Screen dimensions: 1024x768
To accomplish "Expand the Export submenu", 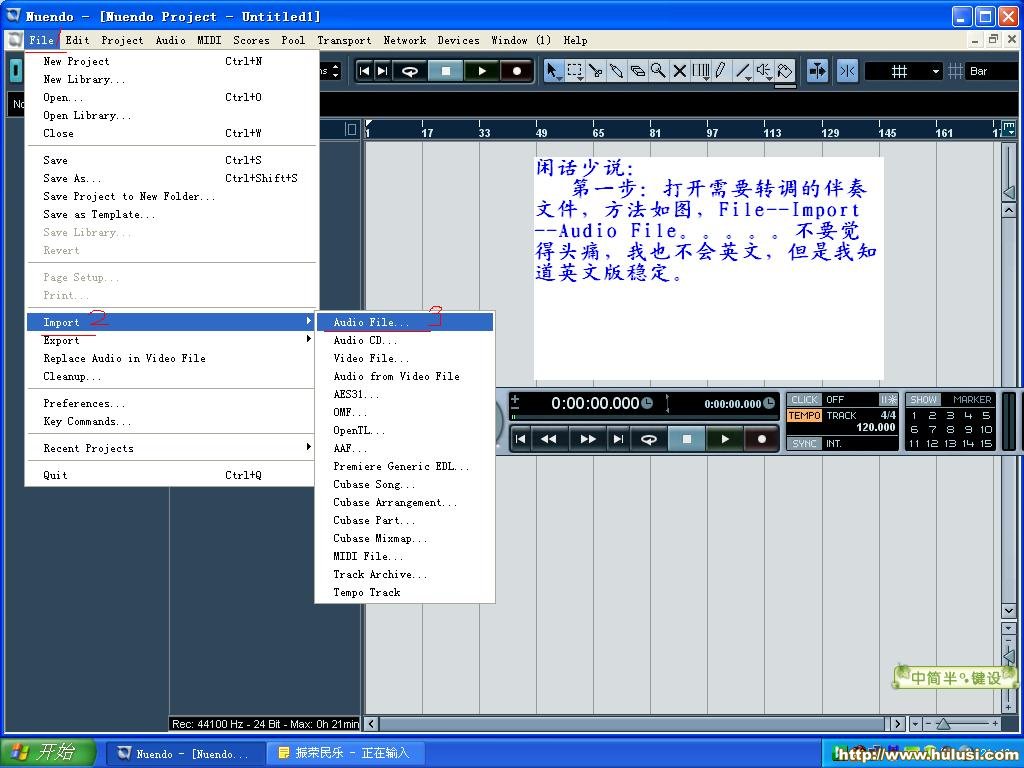I will click(170, 340).
